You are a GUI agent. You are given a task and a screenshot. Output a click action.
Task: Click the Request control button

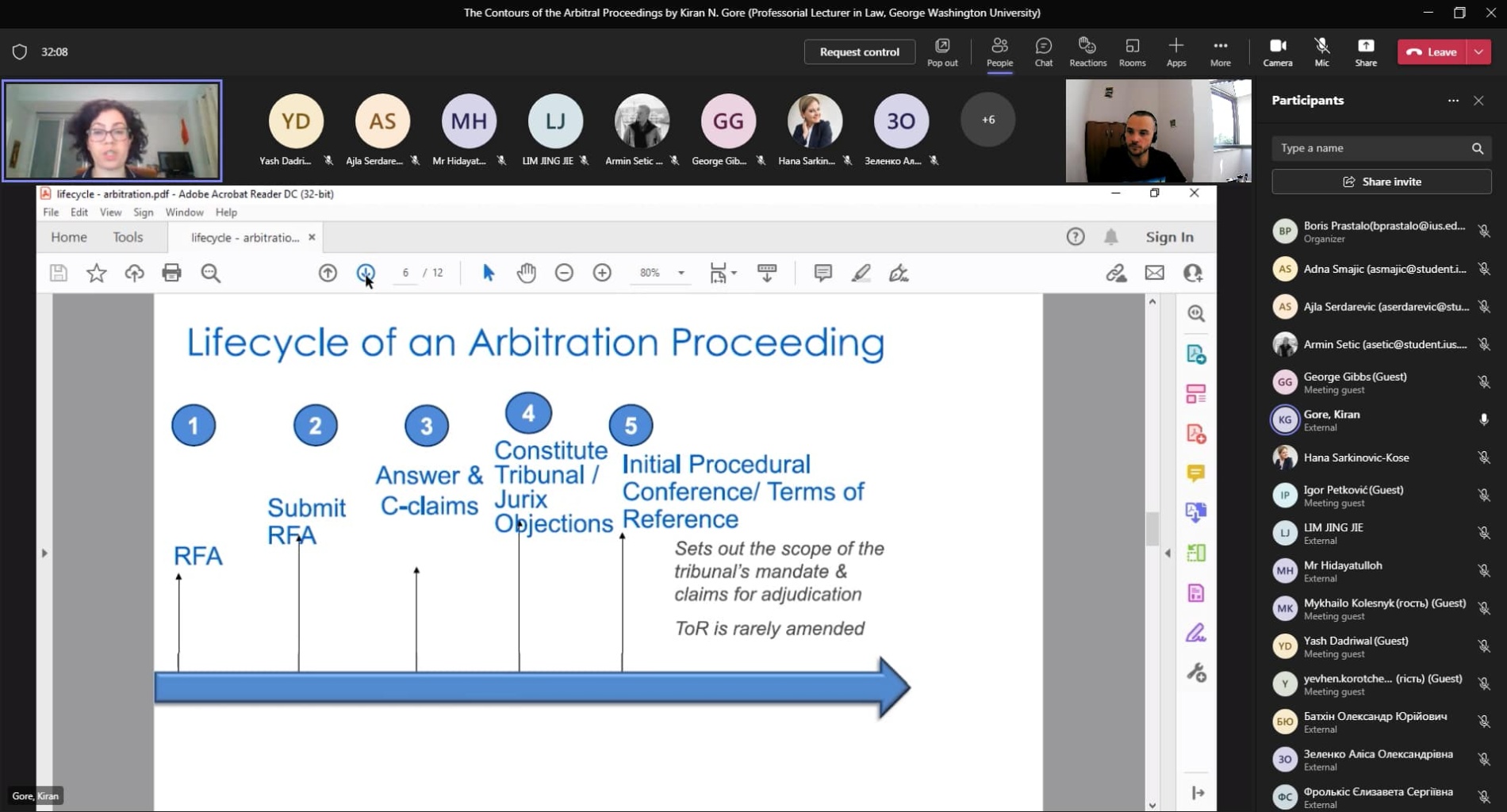(859, 52)
